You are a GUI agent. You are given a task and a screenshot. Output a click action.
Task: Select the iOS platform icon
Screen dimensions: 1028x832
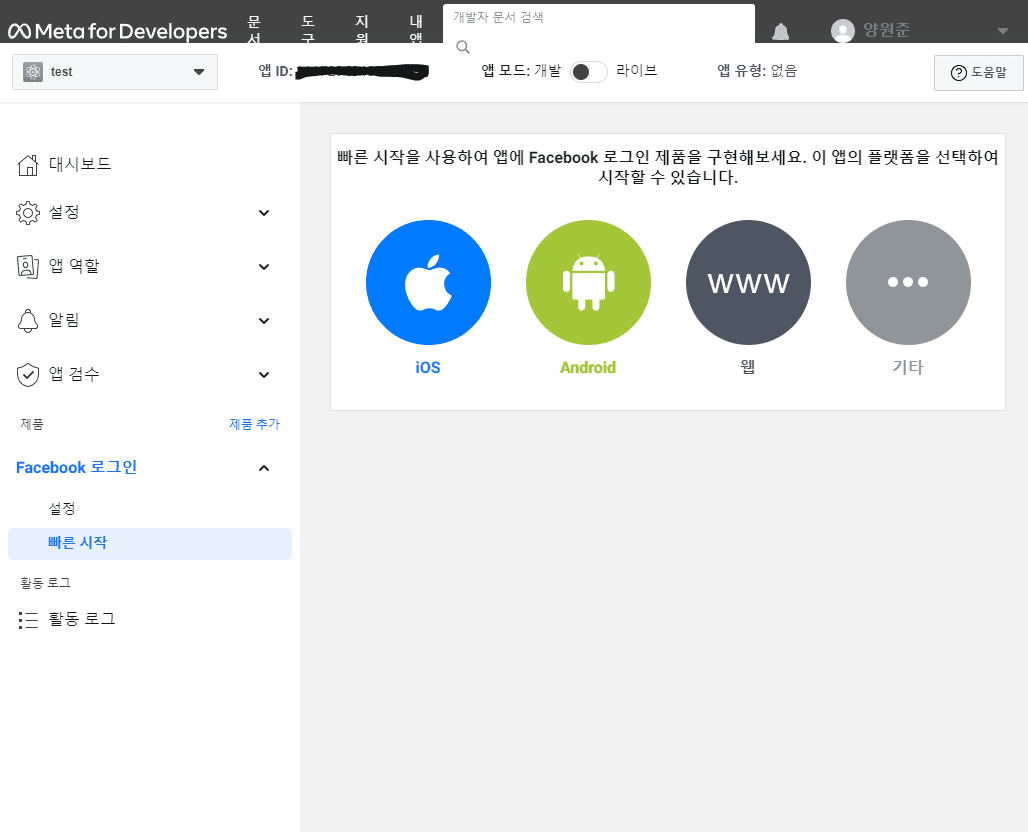click(x=428, y=283)
